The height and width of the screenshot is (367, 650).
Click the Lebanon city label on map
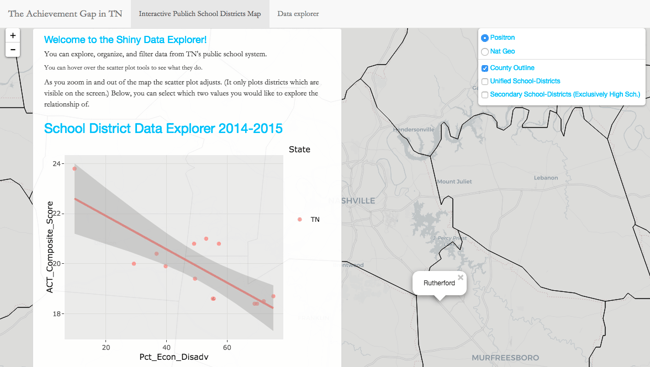[546, 177]
